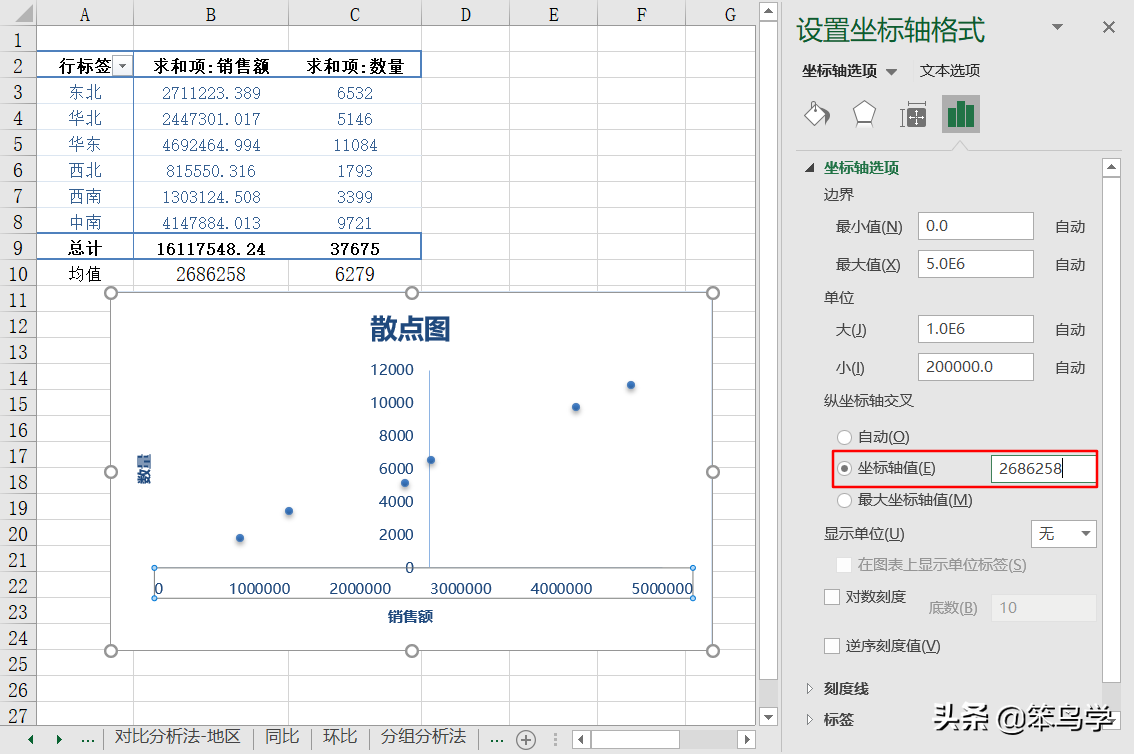Expand the 刻度线 section
Image resolution: width=1134 pixels, height=754 pixels.
click(809, 688)
